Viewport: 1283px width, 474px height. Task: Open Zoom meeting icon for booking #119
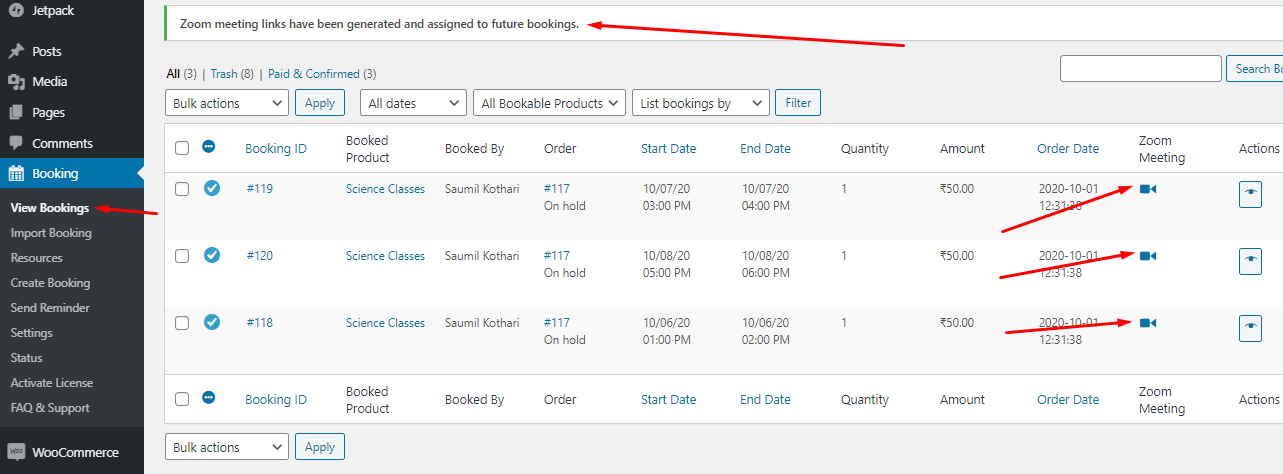pos(1147,189)
